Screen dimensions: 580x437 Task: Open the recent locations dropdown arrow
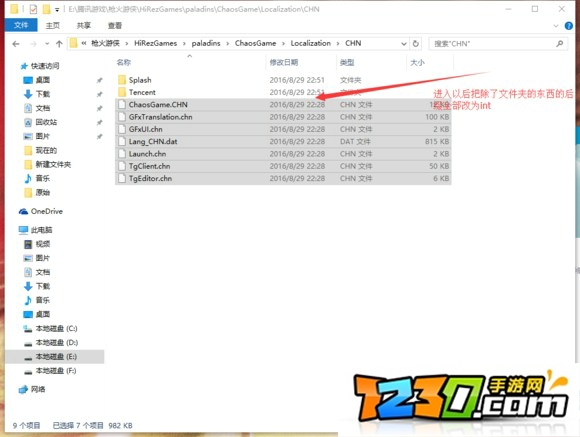pos(47,44)
